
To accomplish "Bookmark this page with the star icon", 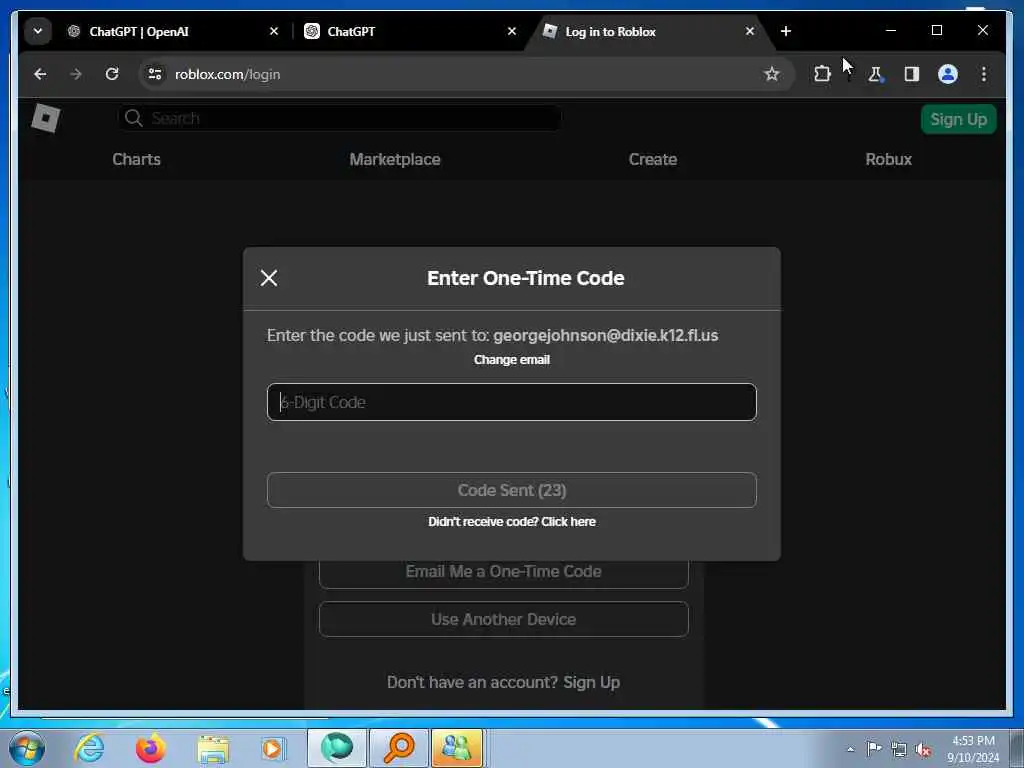I will coord(771,74).
